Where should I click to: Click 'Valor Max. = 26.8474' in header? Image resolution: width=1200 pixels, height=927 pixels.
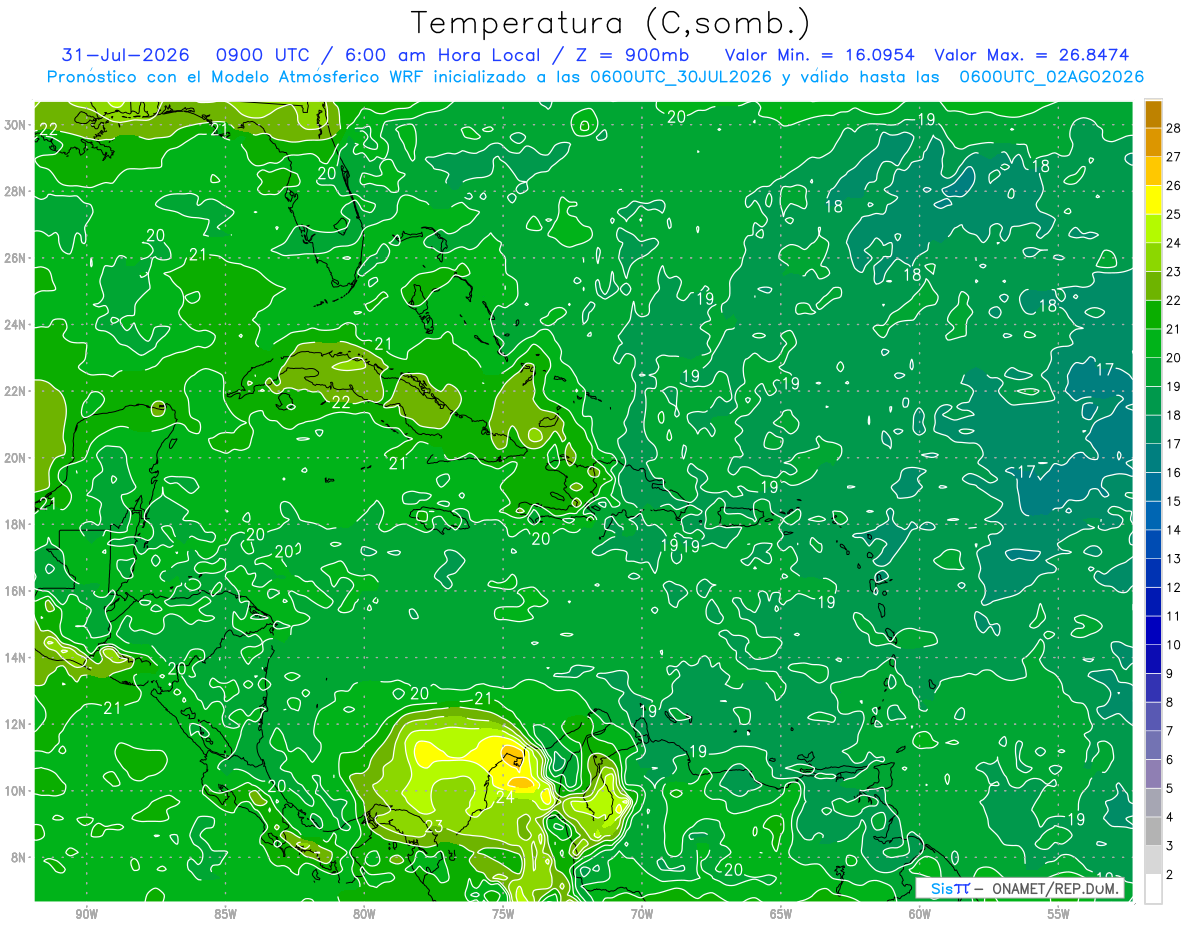[1031, 55]
